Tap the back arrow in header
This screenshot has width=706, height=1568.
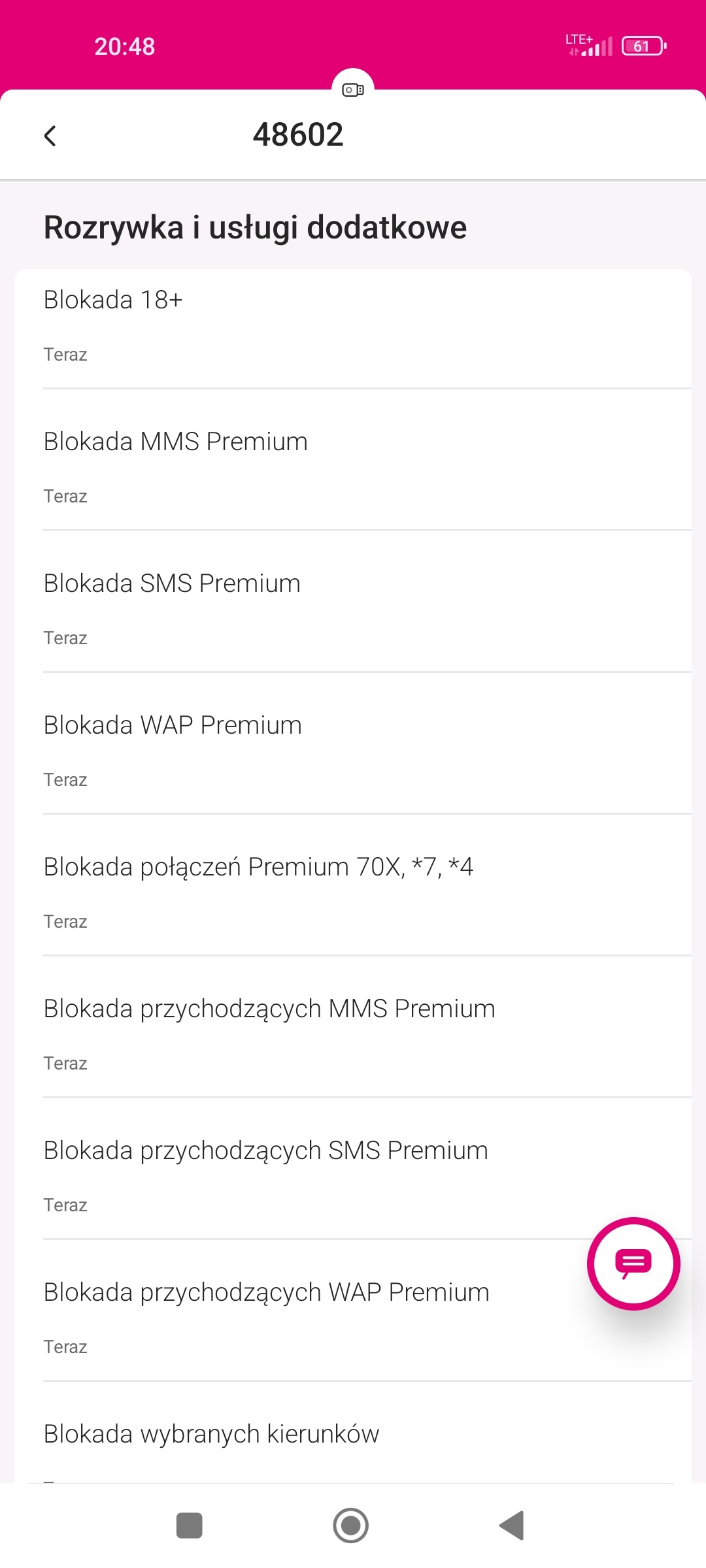pos(50,136)
